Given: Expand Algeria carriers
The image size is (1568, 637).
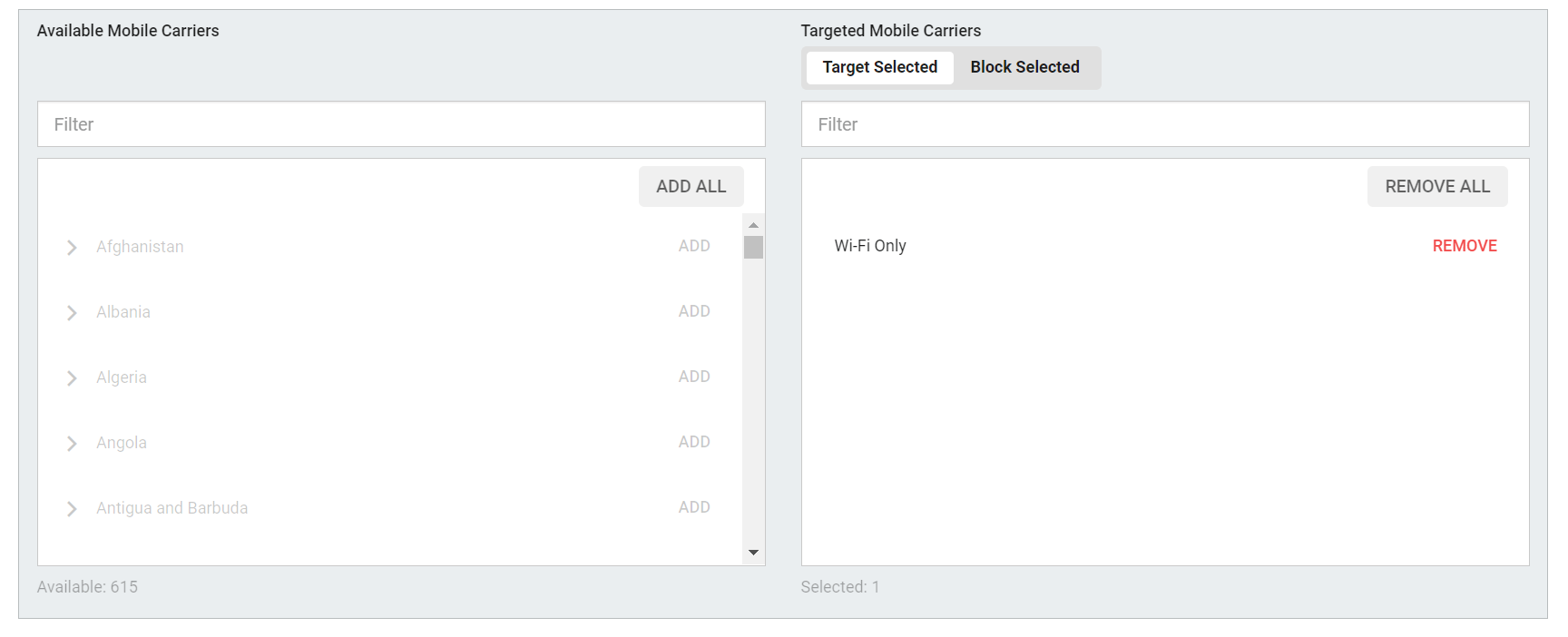Looking at the screenshot, I should coord(72,378).
